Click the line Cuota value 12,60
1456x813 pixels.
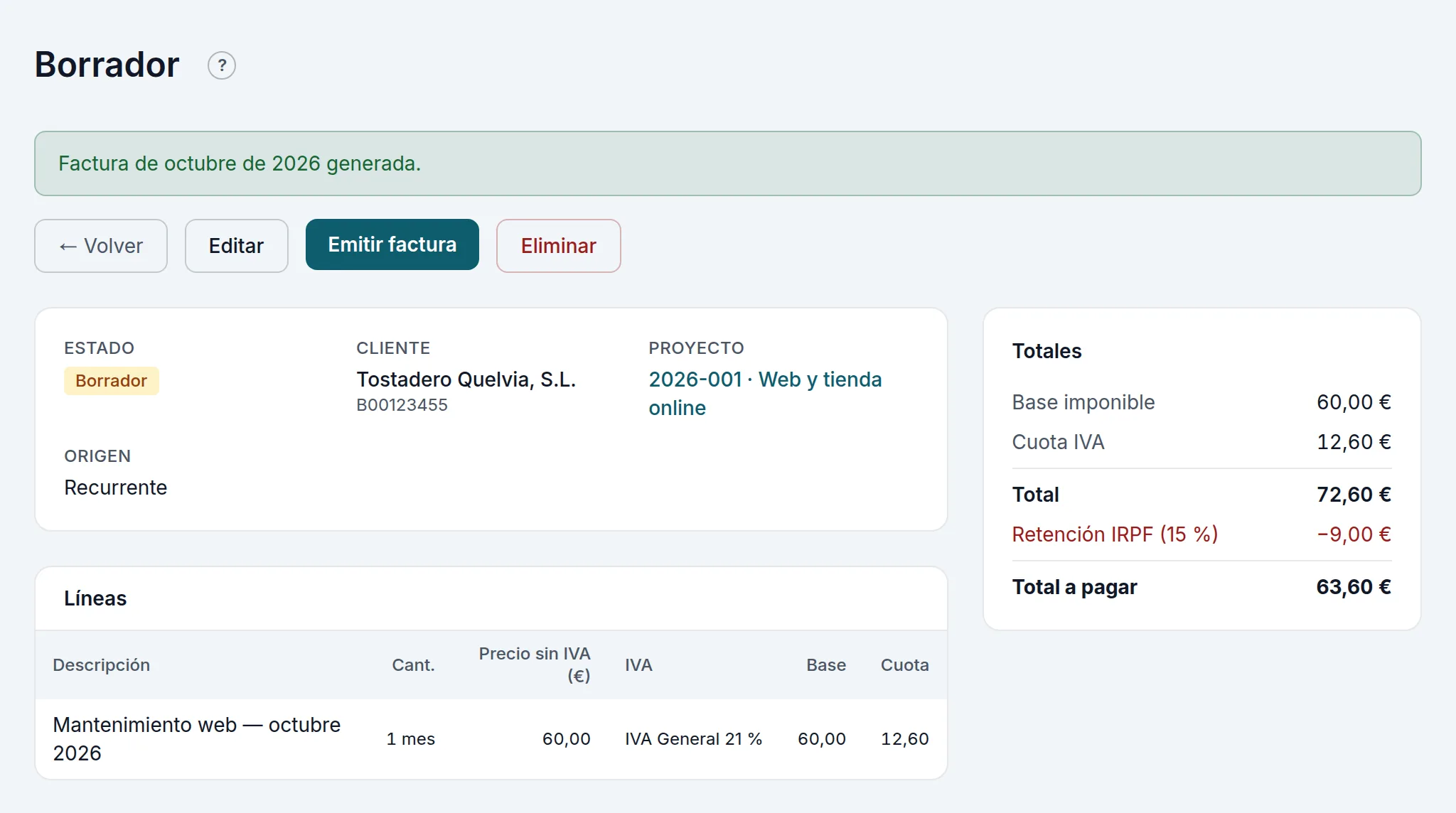tap(904, 739)
